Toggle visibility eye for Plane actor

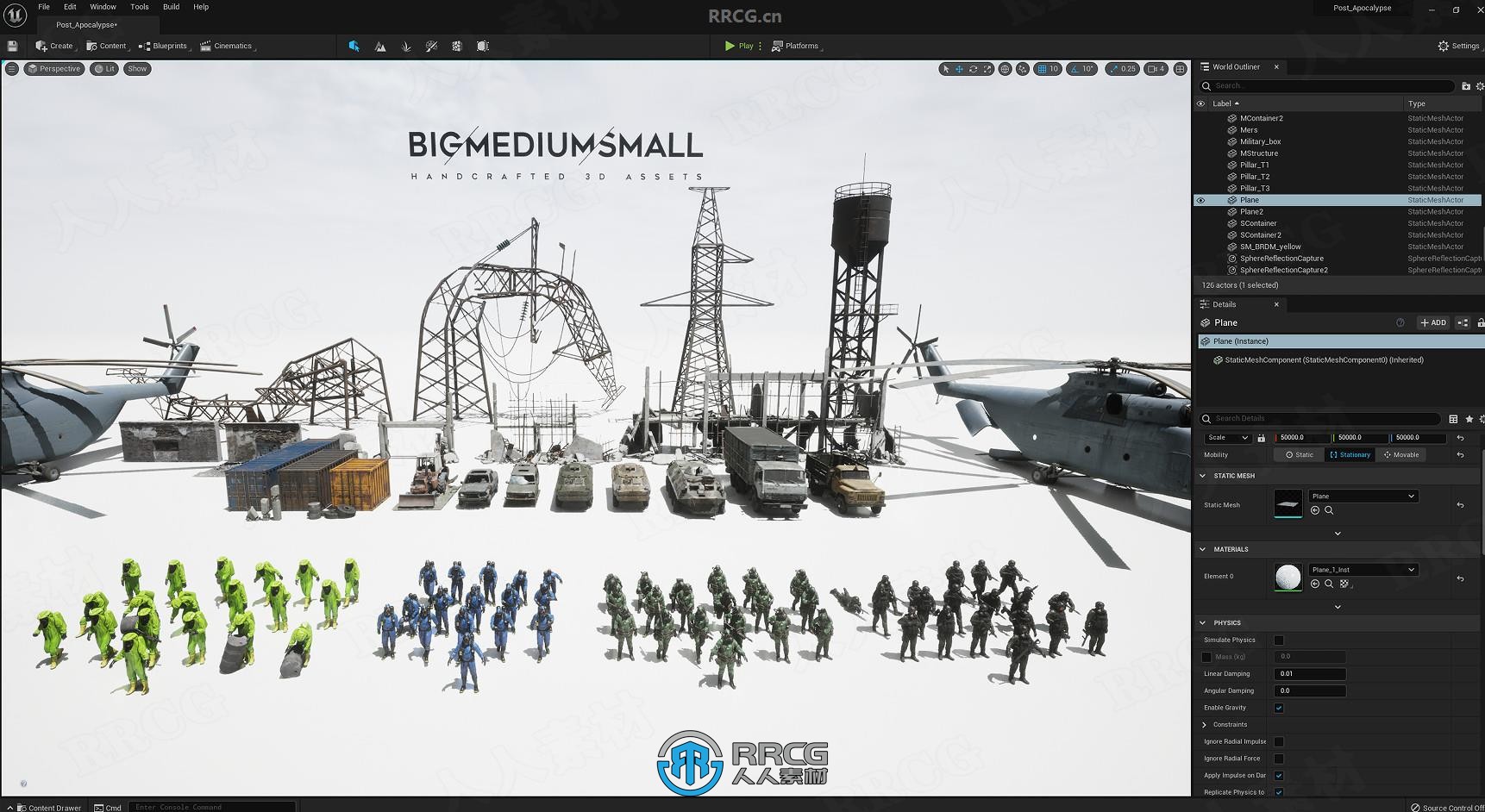click(1200, 200)
